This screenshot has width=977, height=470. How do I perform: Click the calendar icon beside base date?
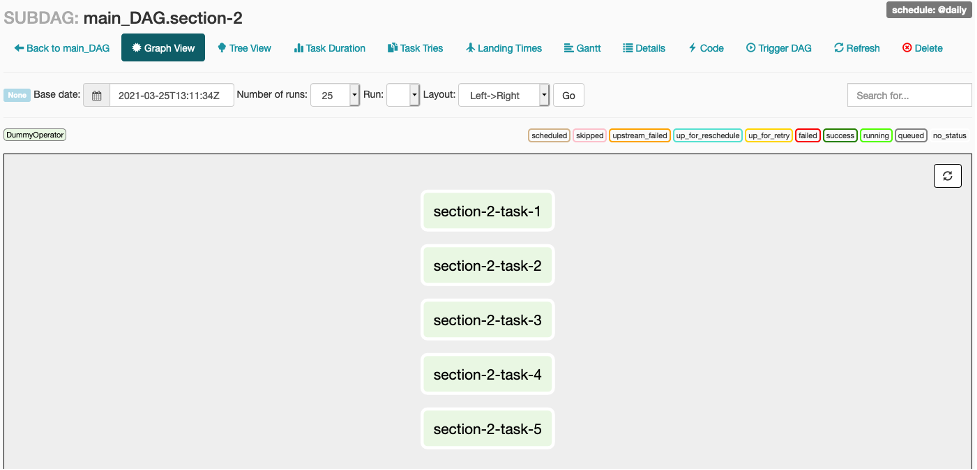click(97, 96)
